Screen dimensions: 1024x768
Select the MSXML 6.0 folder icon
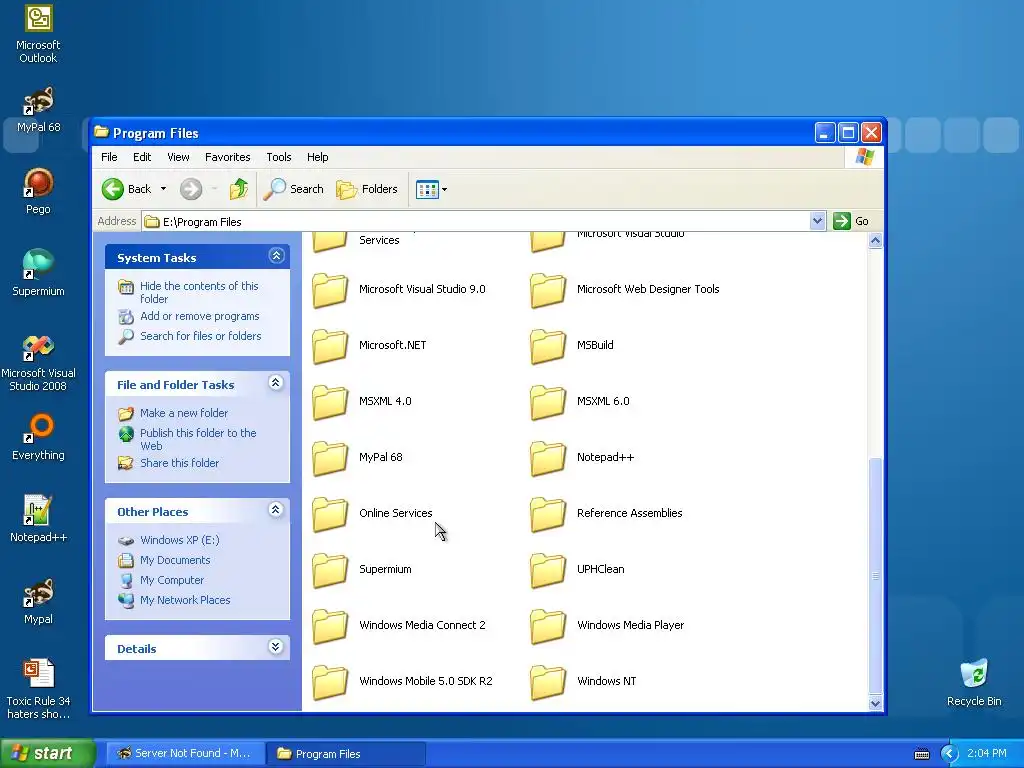[548, 402]
